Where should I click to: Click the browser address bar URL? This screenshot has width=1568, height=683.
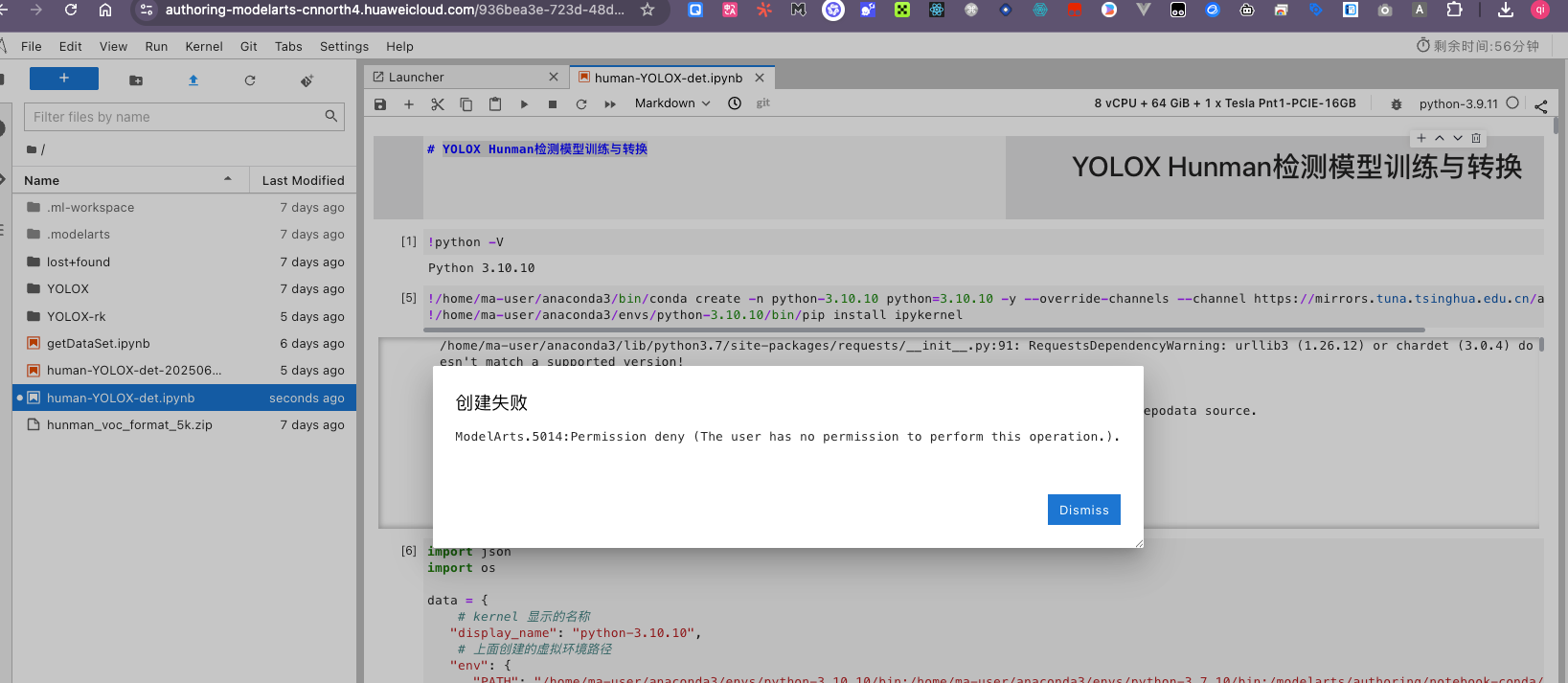[x=395, y=10]
